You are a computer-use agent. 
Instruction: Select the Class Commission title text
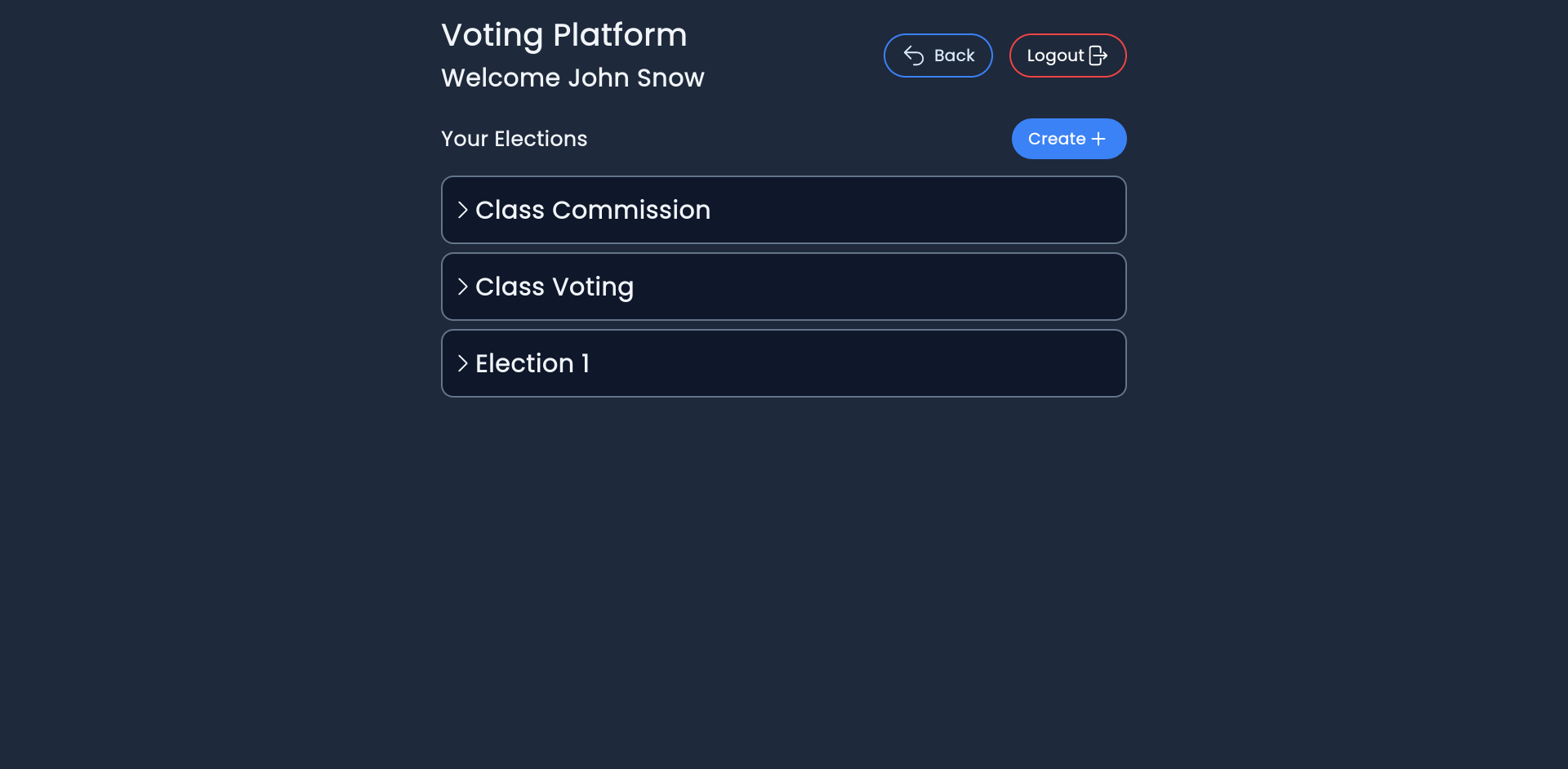(593, 210)
